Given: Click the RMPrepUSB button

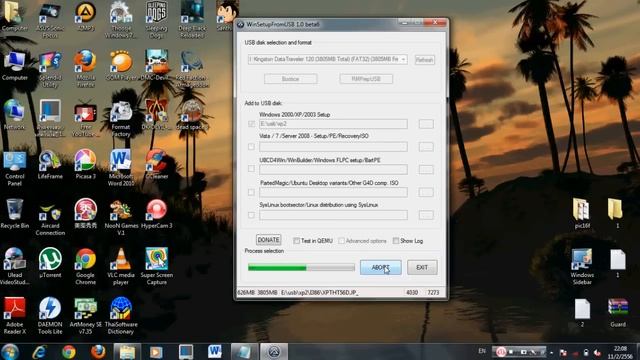Looking at the screenshot, I should coord(366,79).
